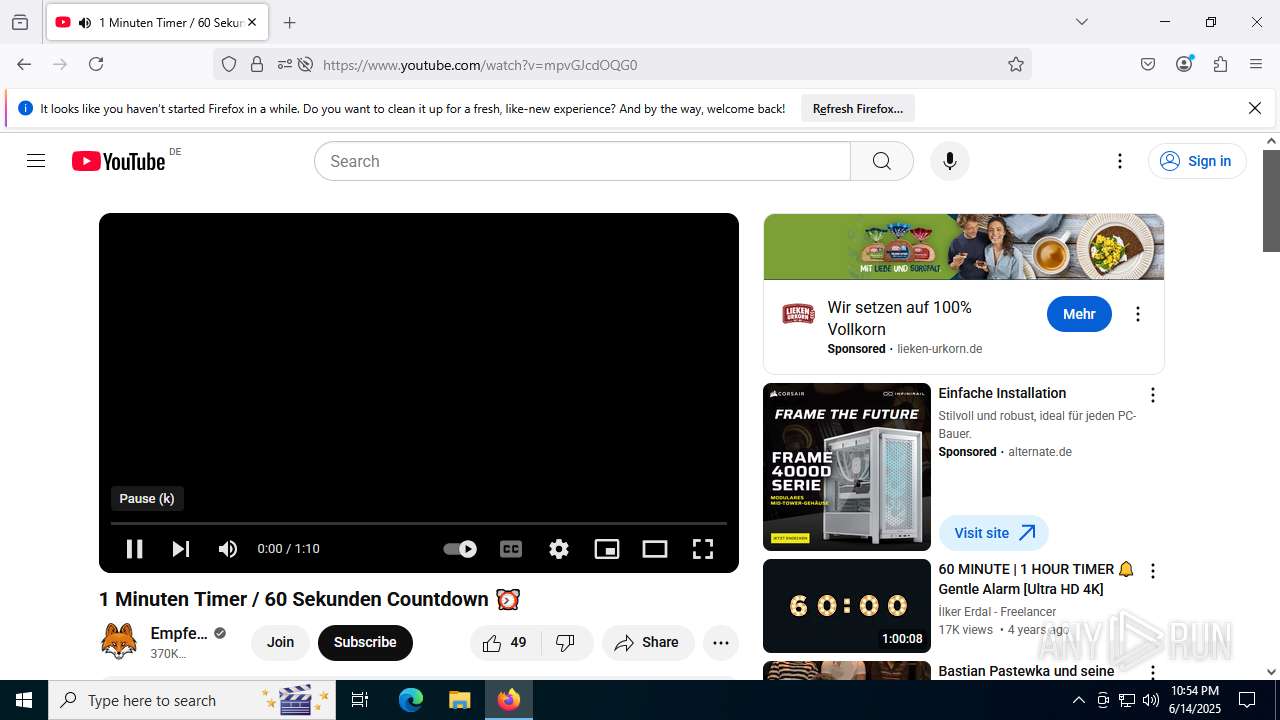Click the YouTube search field
The image size is (1280, 720).
point(582,161)
